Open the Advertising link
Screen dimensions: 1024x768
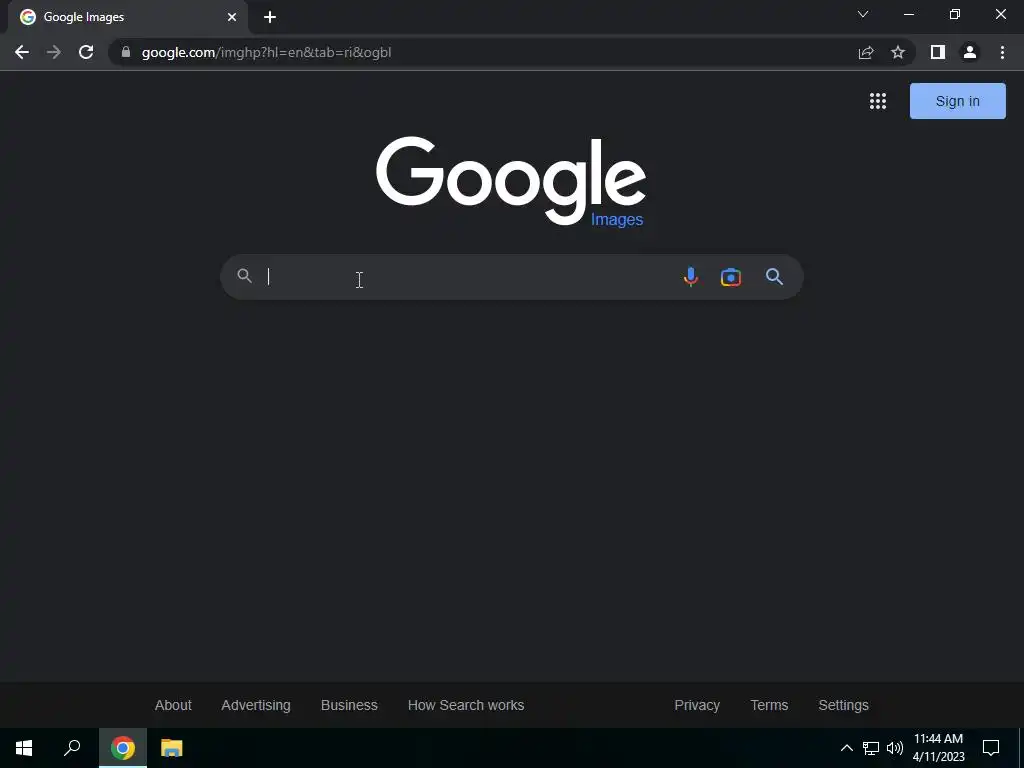tap(256, 705)
